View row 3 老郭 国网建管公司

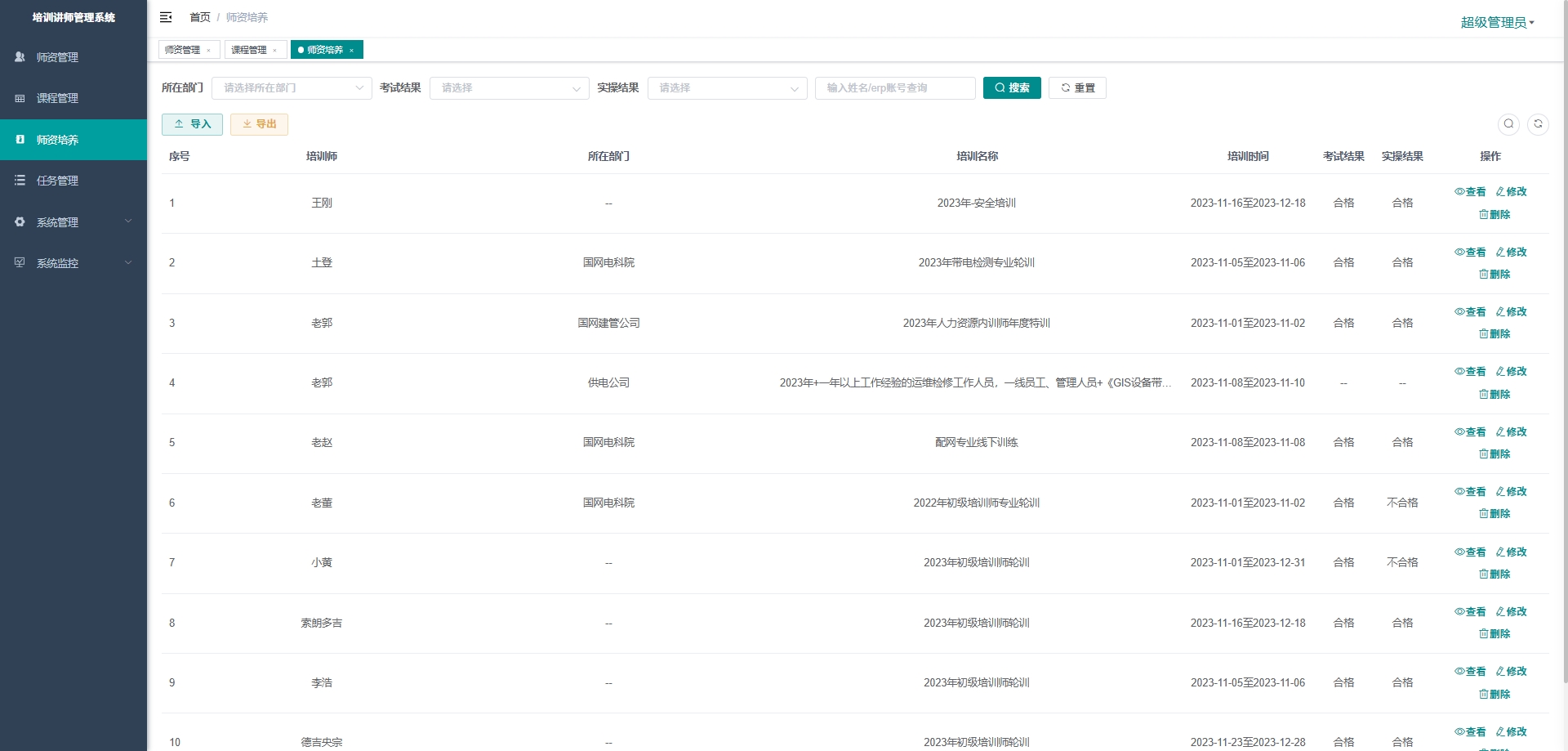point(1470,312)
